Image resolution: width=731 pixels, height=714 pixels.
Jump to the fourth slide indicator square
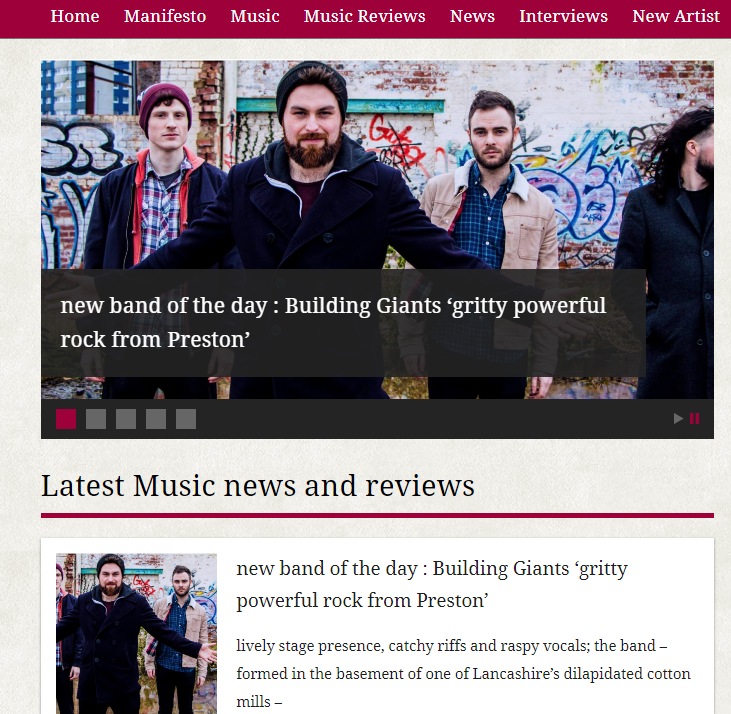[156, 419]
